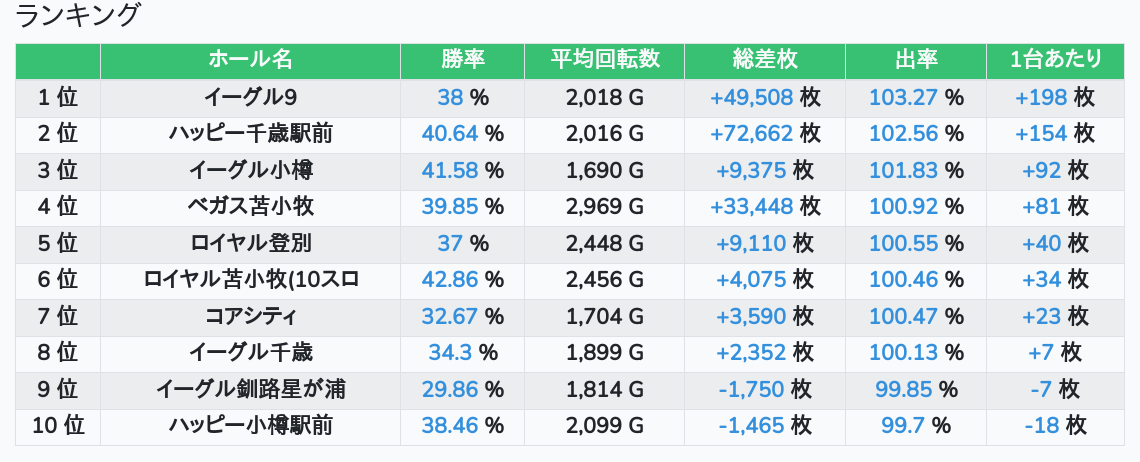This screenshot has width=1140, height=462.
Task: Click イーグル千歳 in the ranking
Action: [x=250, y=352]
